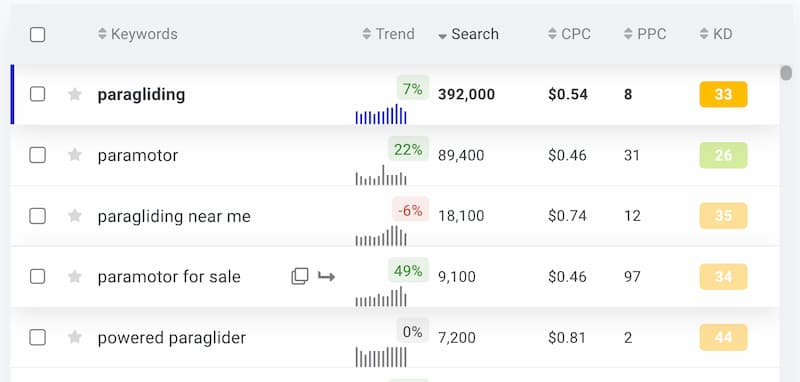The height and width of the screenshot is (382, 800).
Task: Click search volume 18,100
Action: coord(461,216)
